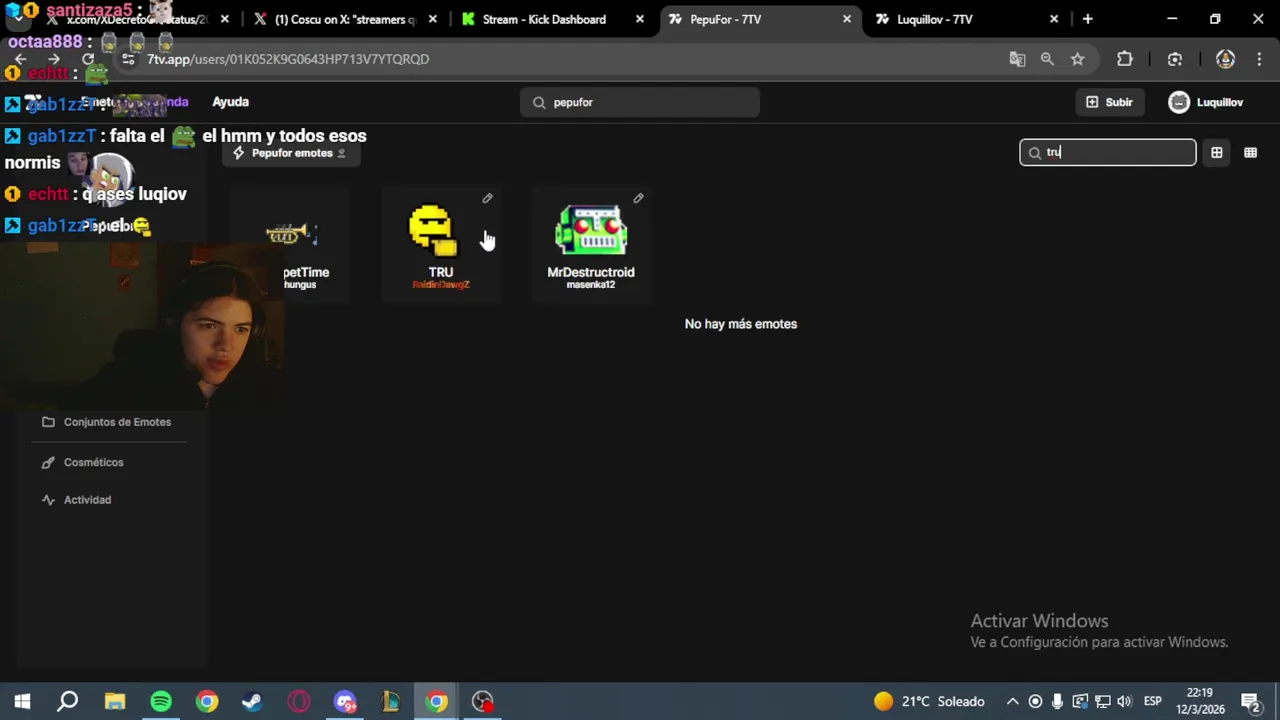Click the Actividad pulse icon
The width and height of the screenshot is (1280, 720).
pos(48,500)
